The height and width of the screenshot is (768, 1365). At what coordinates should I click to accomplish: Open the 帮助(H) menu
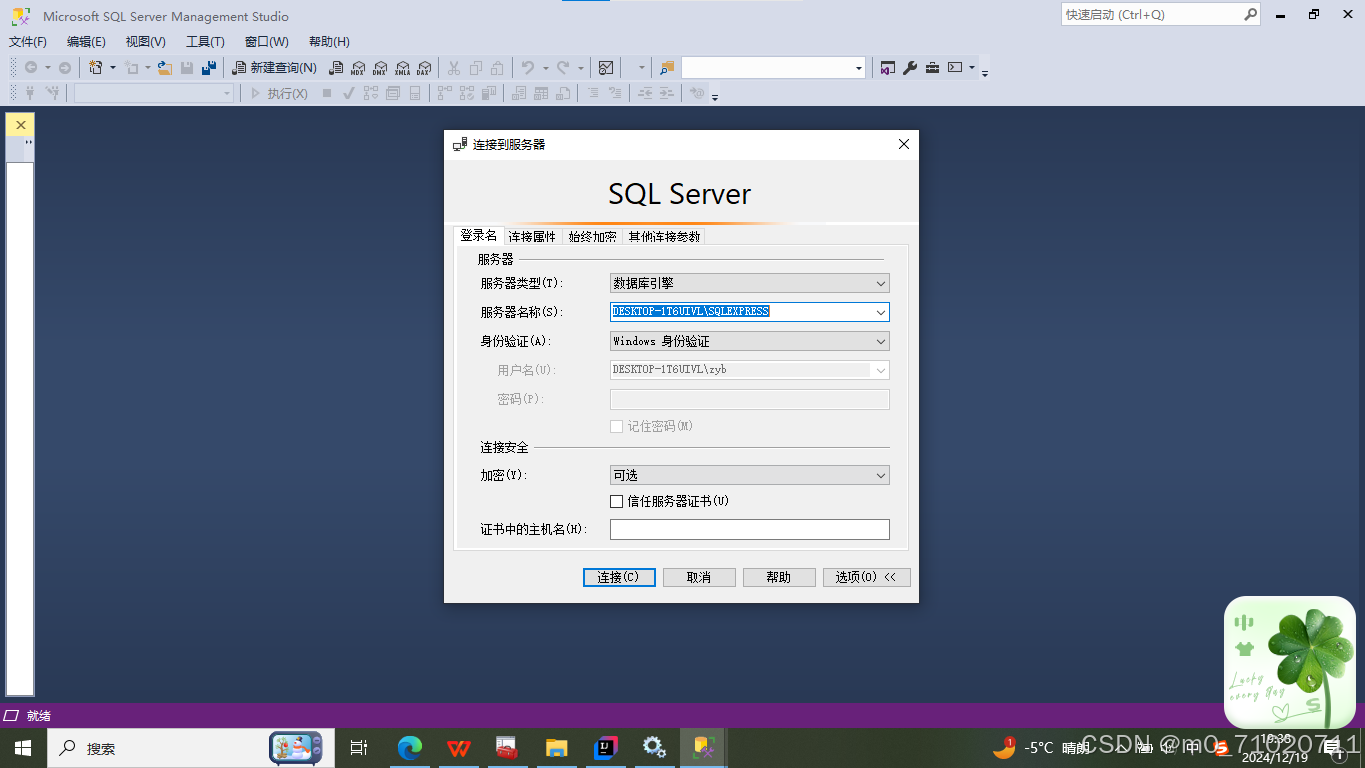point(329,42)
